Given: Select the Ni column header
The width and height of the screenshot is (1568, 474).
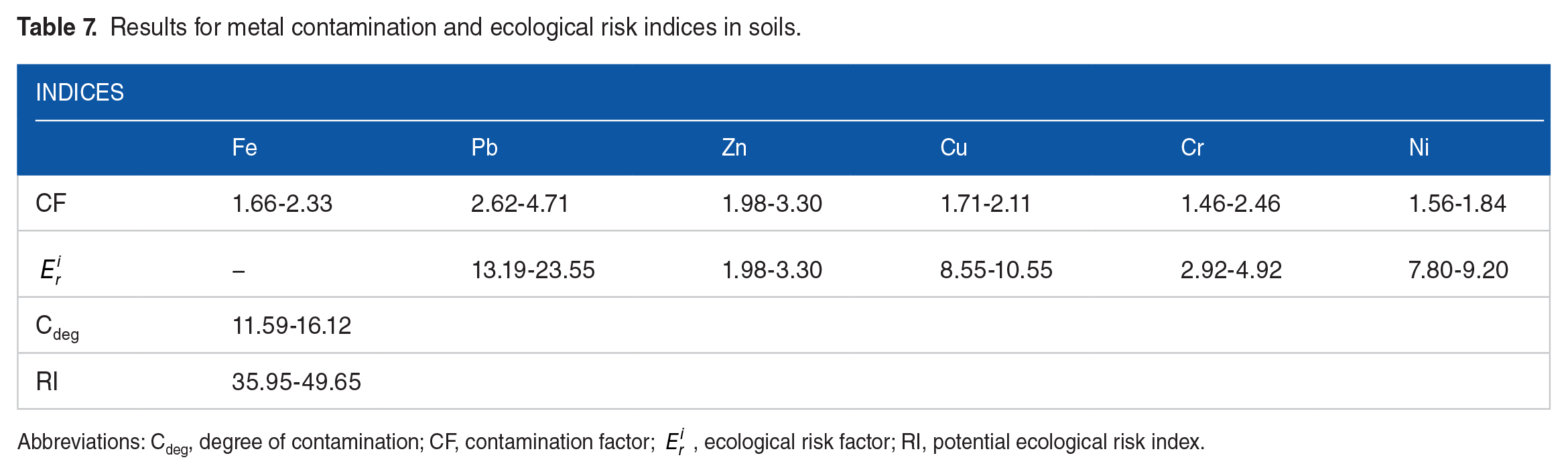Looking at the screenshot, I should 1419,147.
